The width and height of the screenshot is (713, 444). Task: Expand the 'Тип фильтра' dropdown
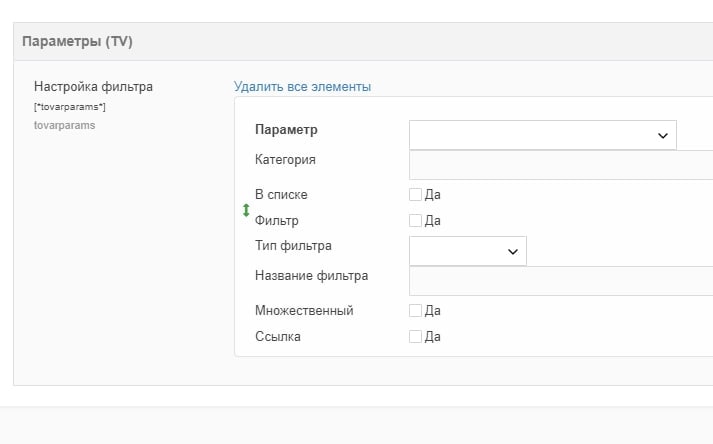pos(467,251)
